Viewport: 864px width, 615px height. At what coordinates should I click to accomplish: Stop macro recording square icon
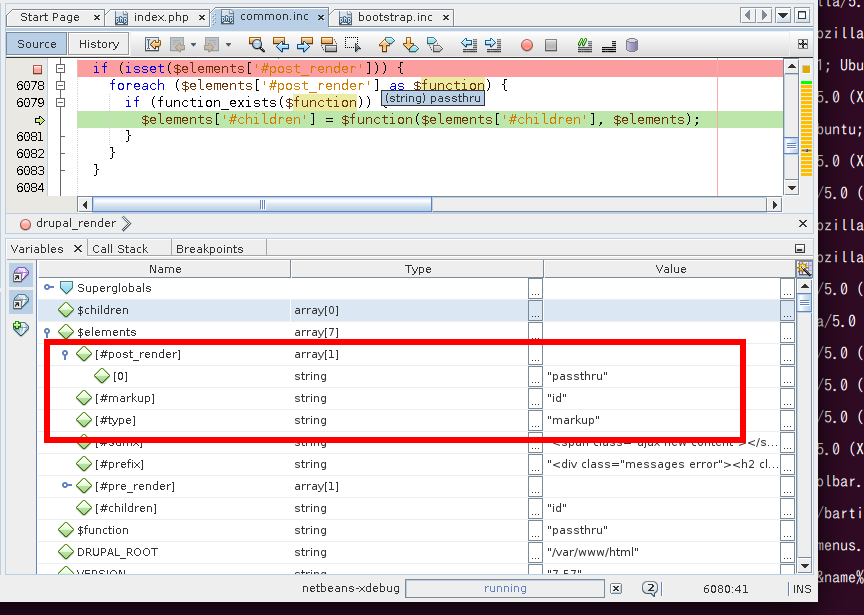(x=551, y=45)
